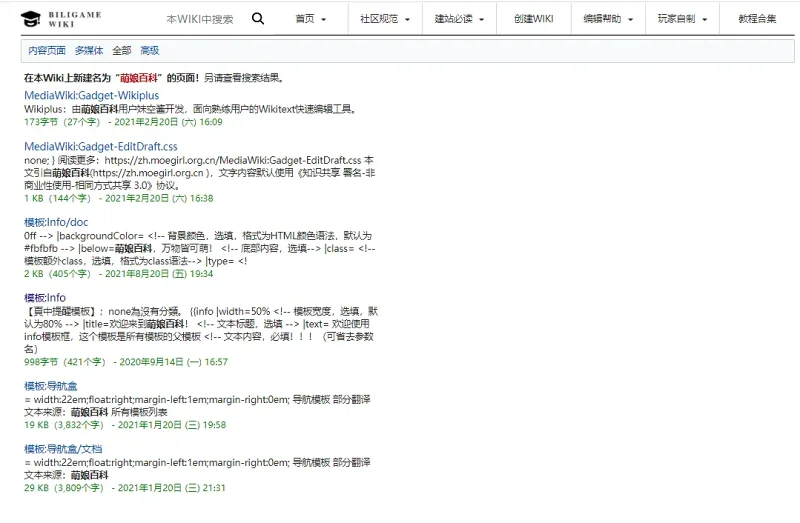Click the BILIGAME WIKI title text
Viewport: 800px width, 523px height.
click(75, 19)
